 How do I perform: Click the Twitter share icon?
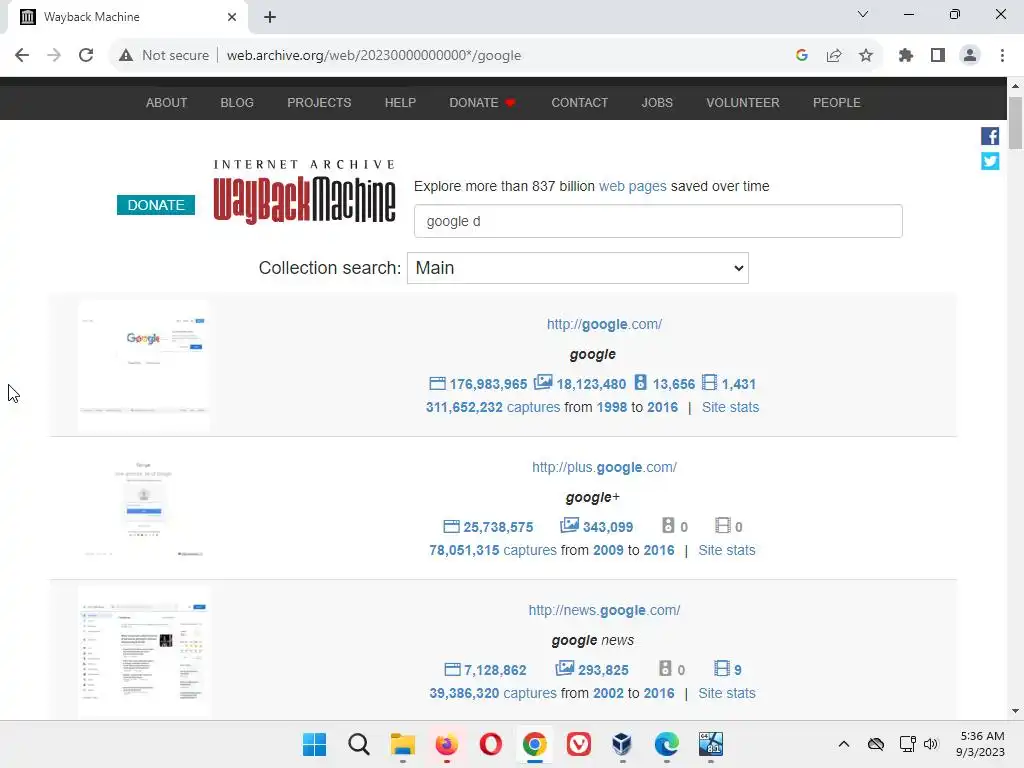point(989,161)
